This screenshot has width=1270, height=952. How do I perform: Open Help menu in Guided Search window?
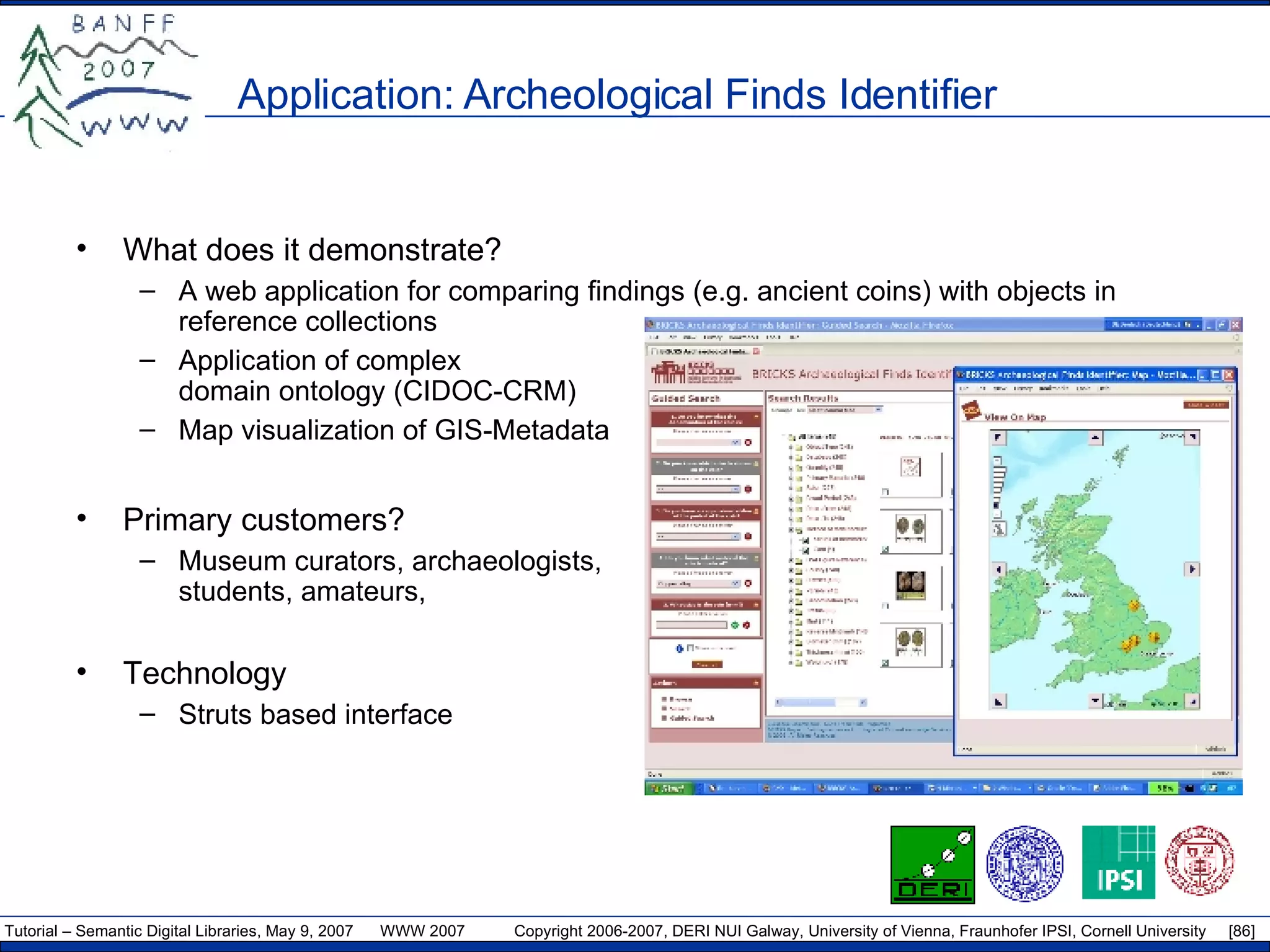pyautogui.click(x=794, y=338)
